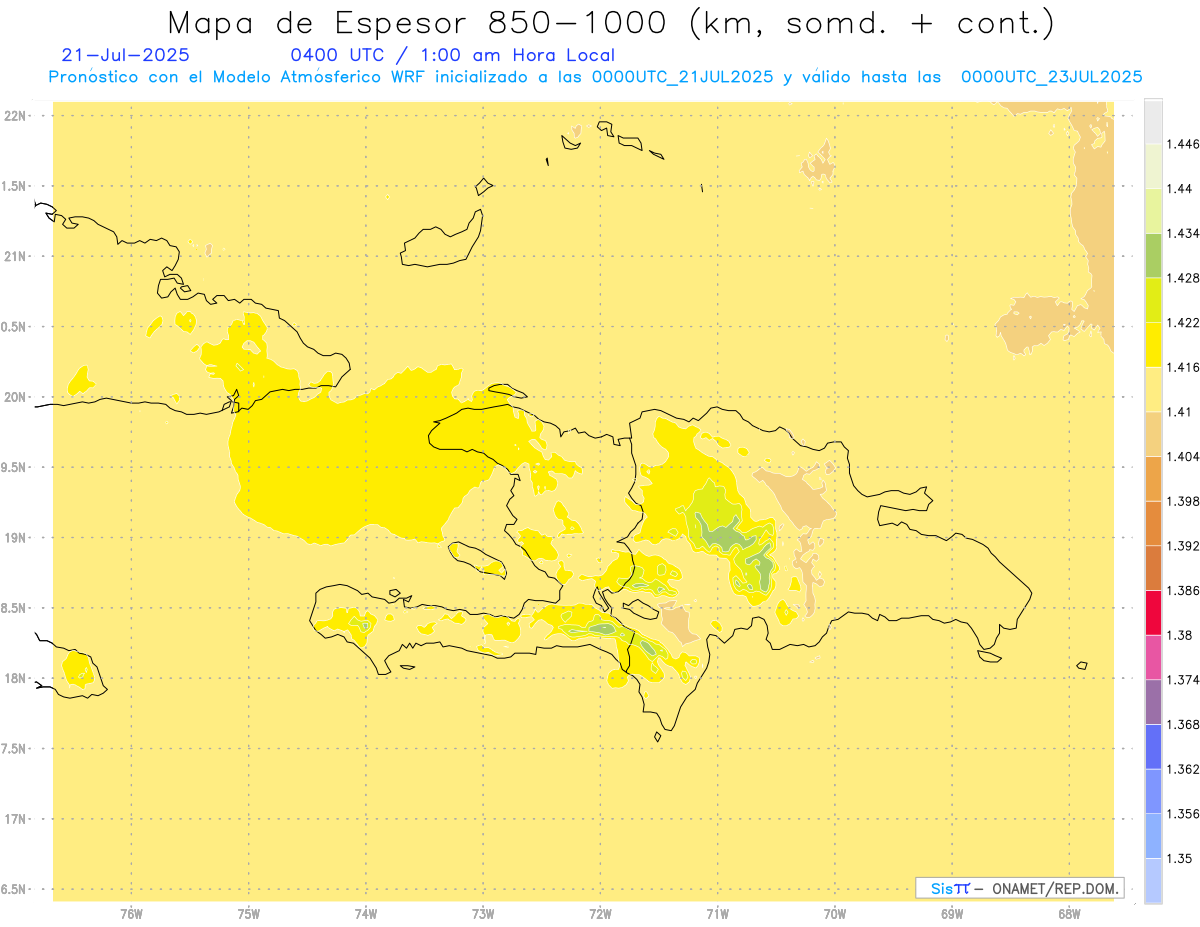1200x927 pixels.
Task: Click the 76W longitude label
Action: click(131, 914)
